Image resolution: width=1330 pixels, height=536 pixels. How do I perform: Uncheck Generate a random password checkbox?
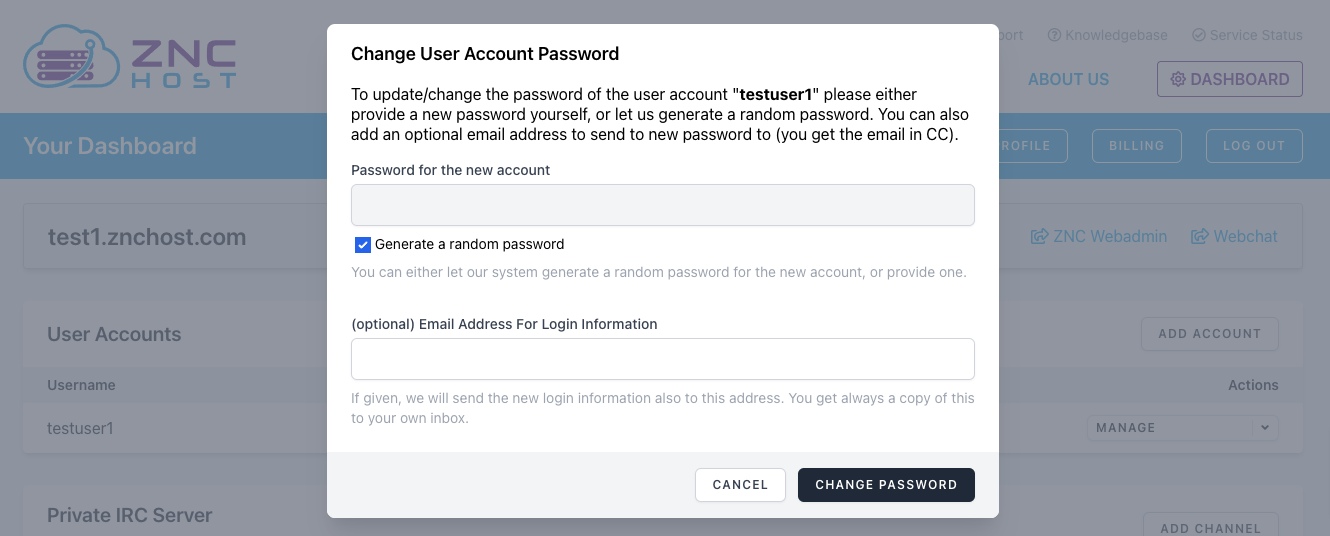[x=363, y=245]
